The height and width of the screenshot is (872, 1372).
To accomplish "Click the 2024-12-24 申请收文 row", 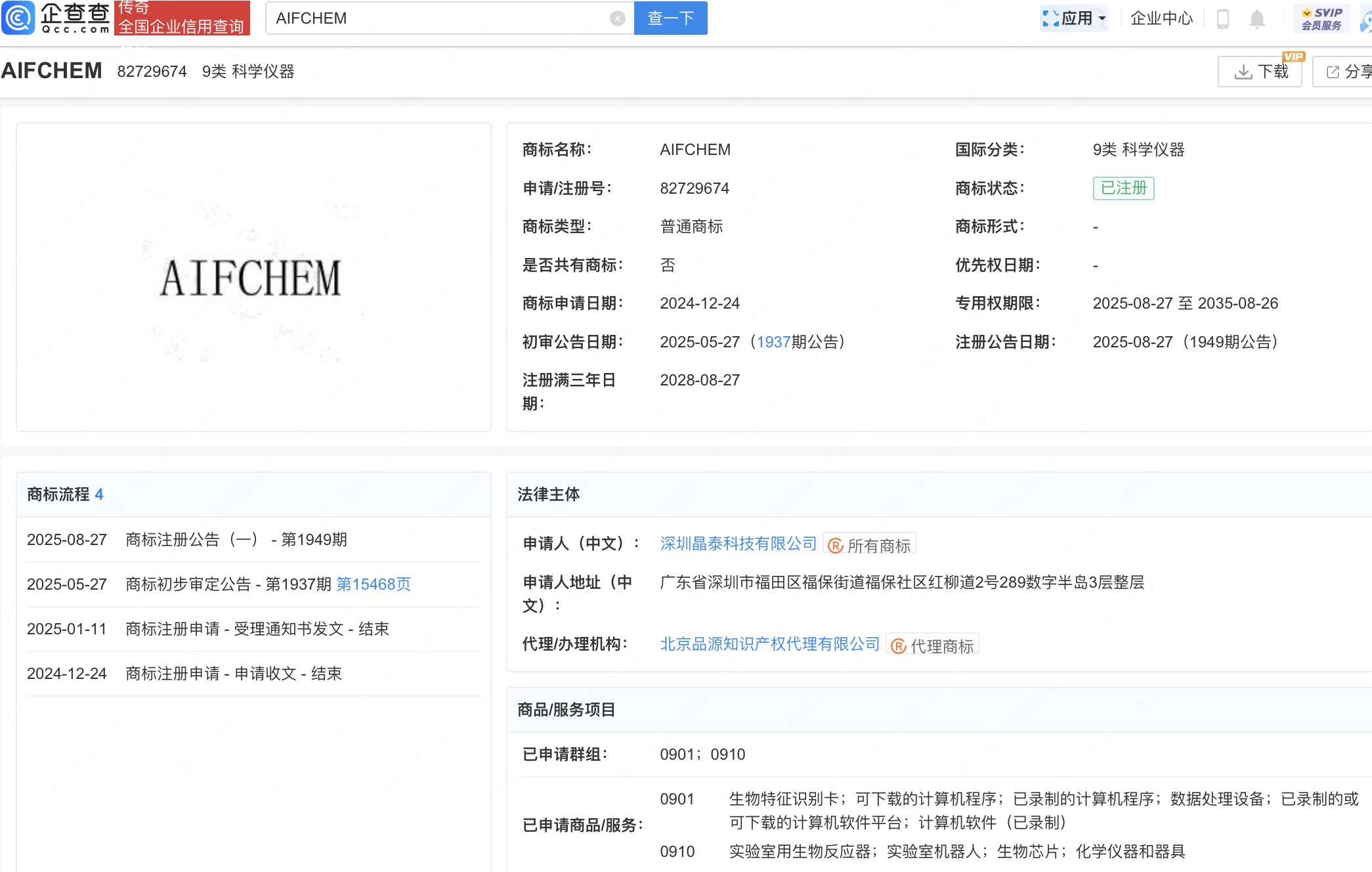I will (x=253, y=674).
